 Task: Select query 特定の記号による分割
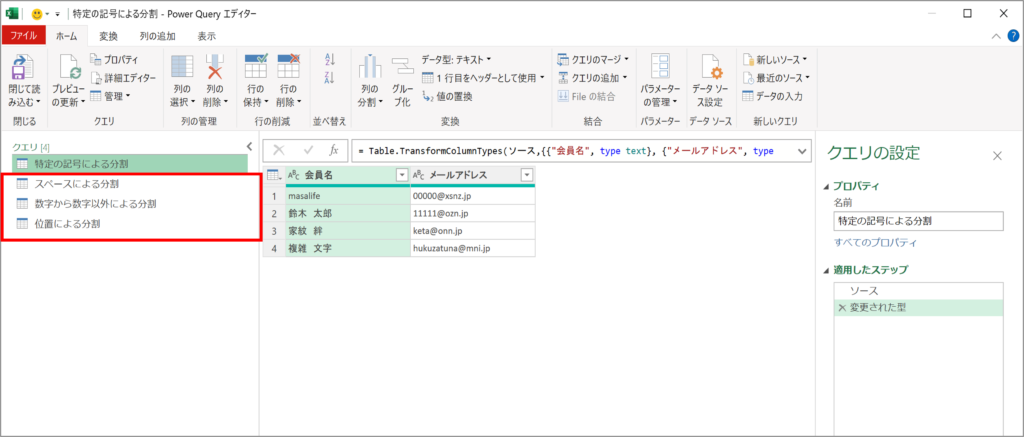[130, 163]
